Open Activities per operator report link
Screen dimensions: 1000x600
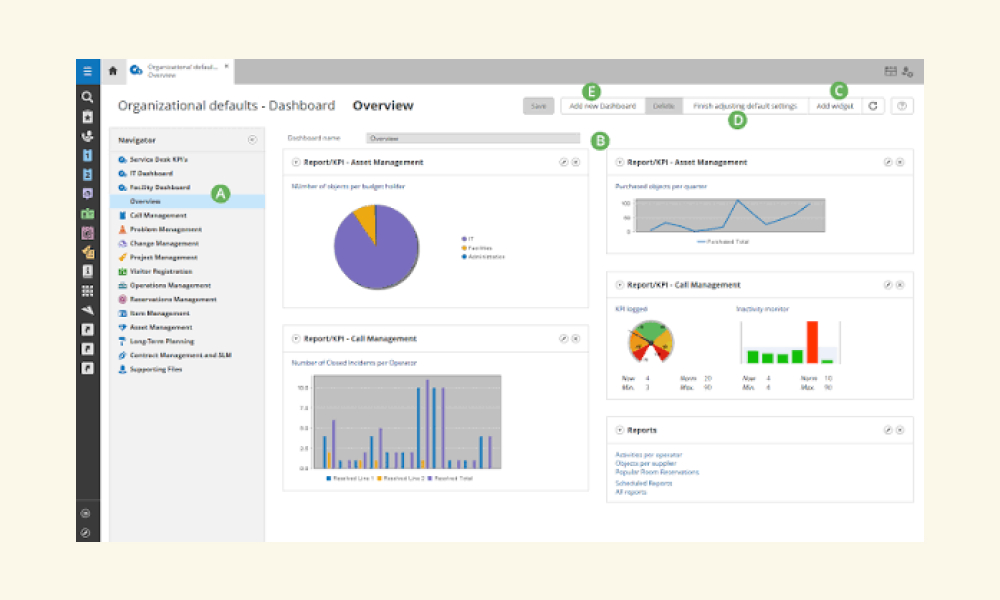649,455
